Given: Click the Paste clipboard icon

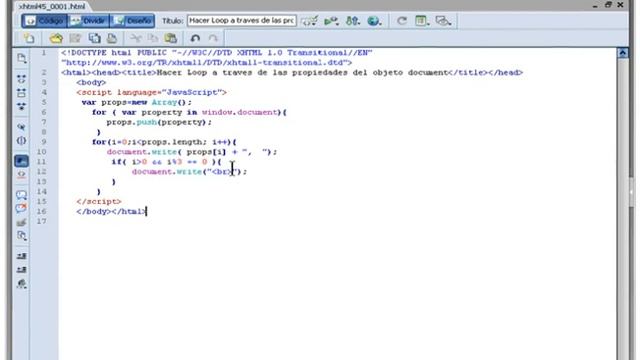Looking at the screenshot, I should 171,38.
